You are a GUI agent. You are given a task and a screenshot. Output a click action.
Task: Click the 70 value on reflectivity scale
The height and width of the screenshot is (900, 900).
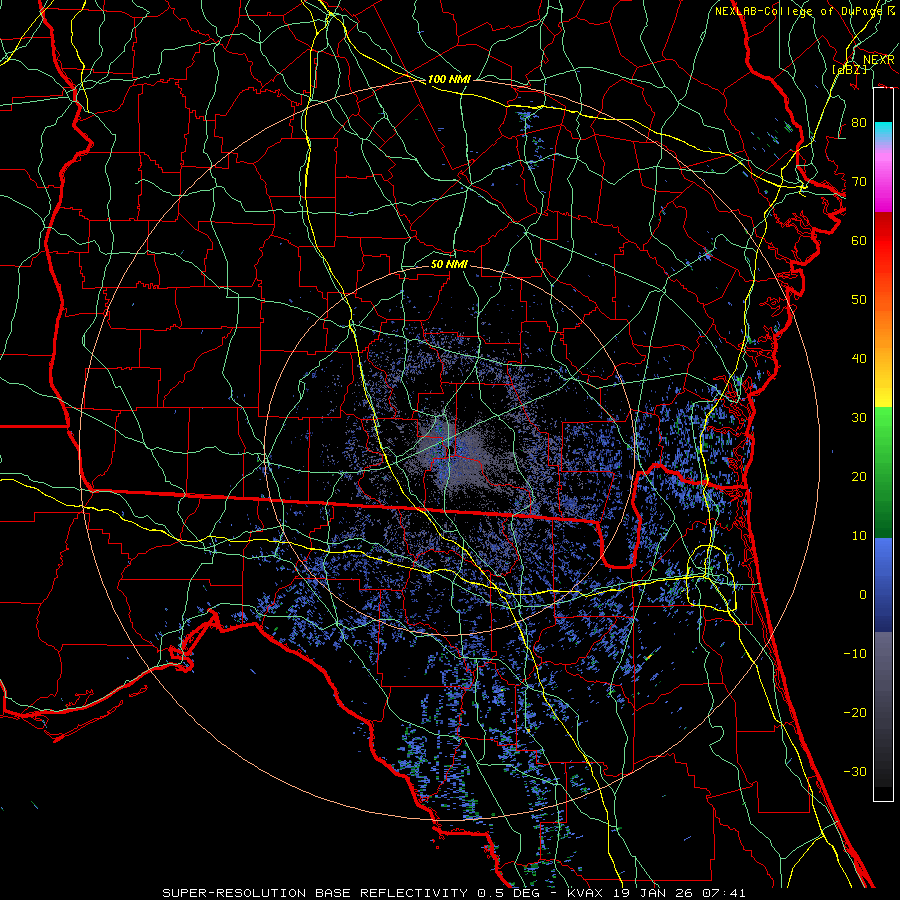[859, 182]
